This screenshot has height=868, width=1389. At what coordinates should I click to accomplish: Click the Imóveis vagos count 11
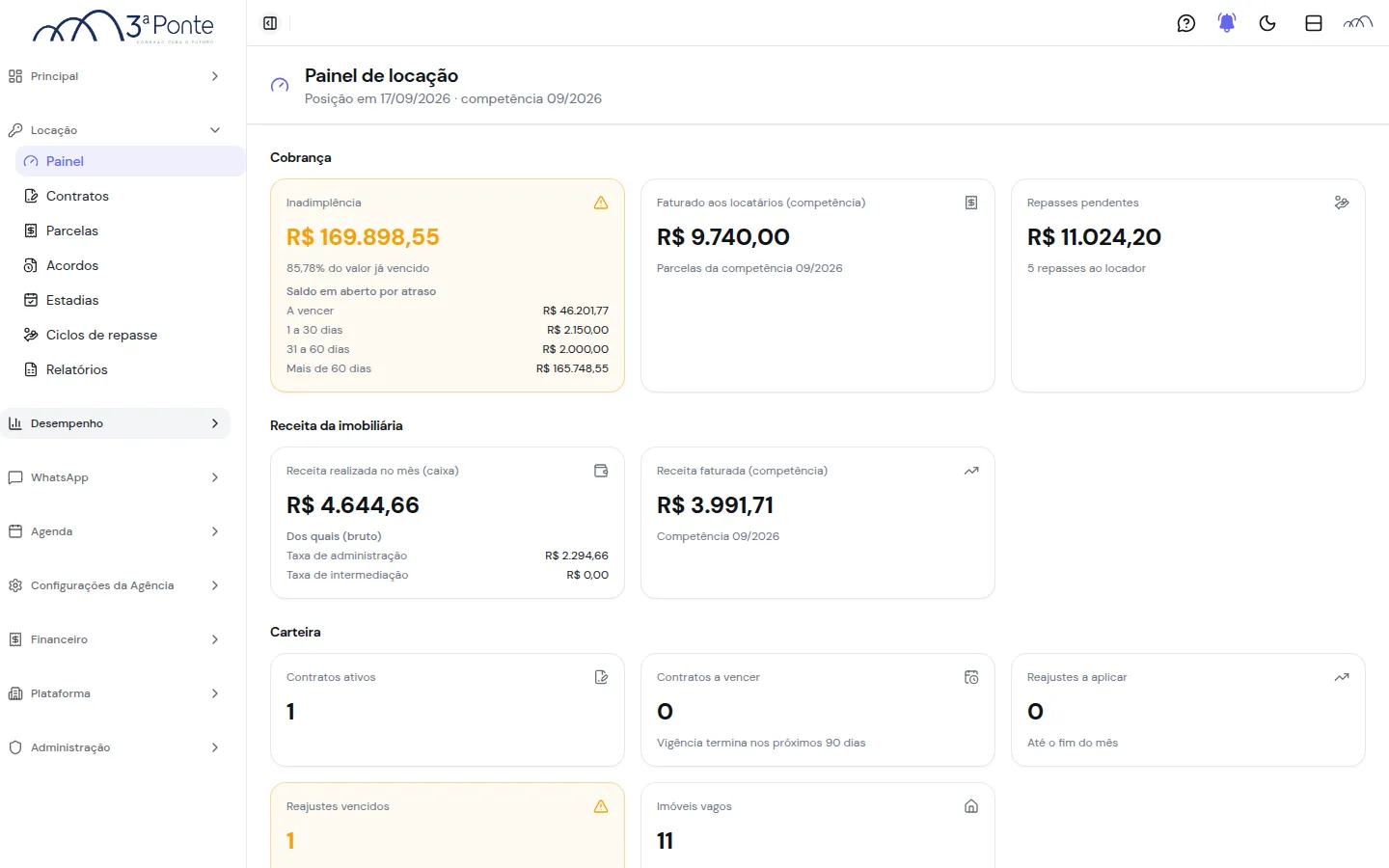click(665, 841)
